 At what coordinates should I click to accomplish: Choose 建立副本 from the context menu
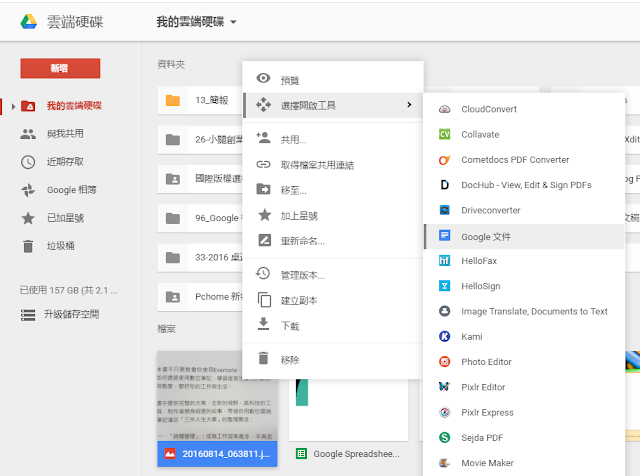[x=333, y=300]
